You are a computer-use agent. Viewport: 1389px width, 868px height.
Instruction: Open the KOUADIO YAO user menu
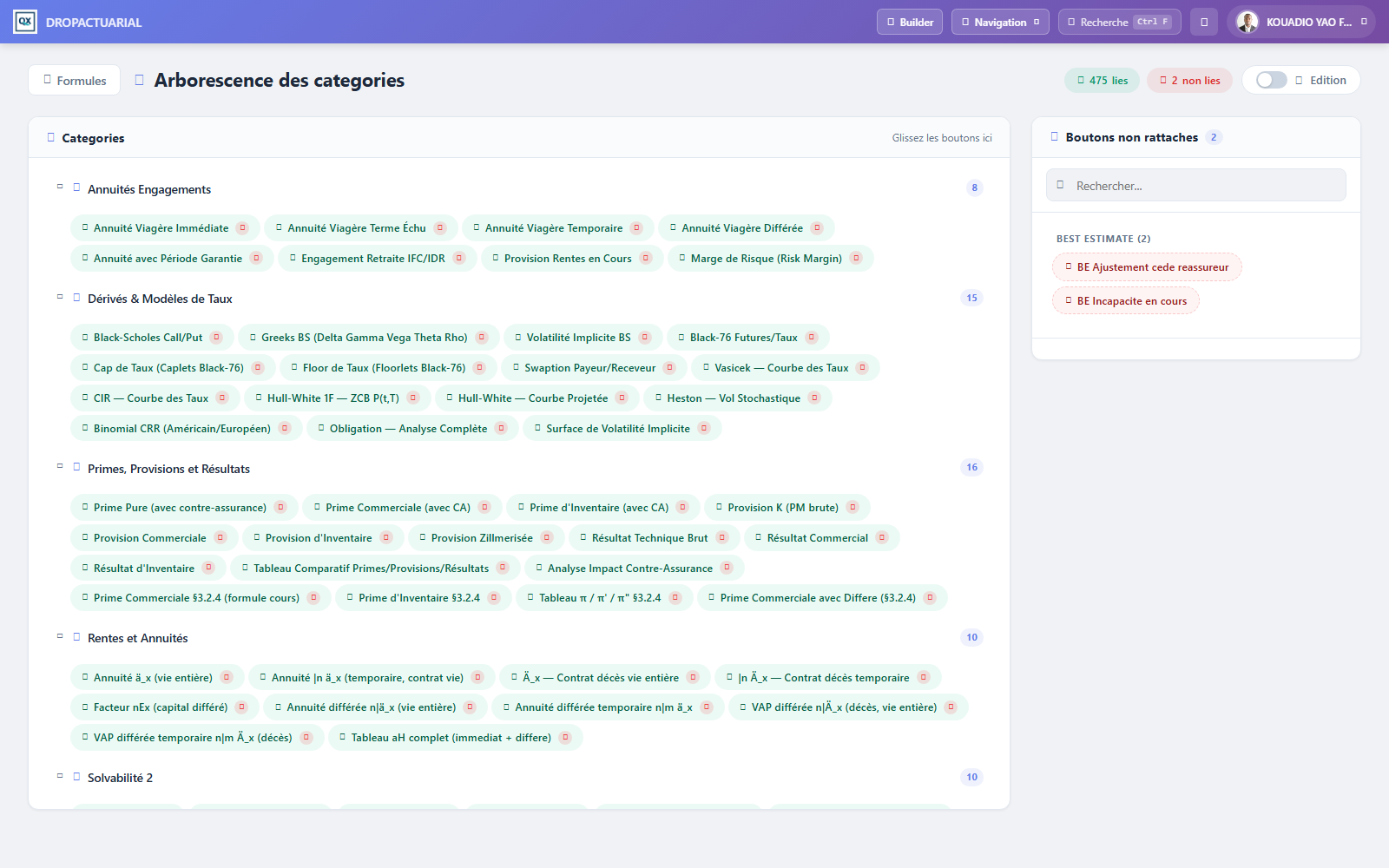pos(1300,22)
